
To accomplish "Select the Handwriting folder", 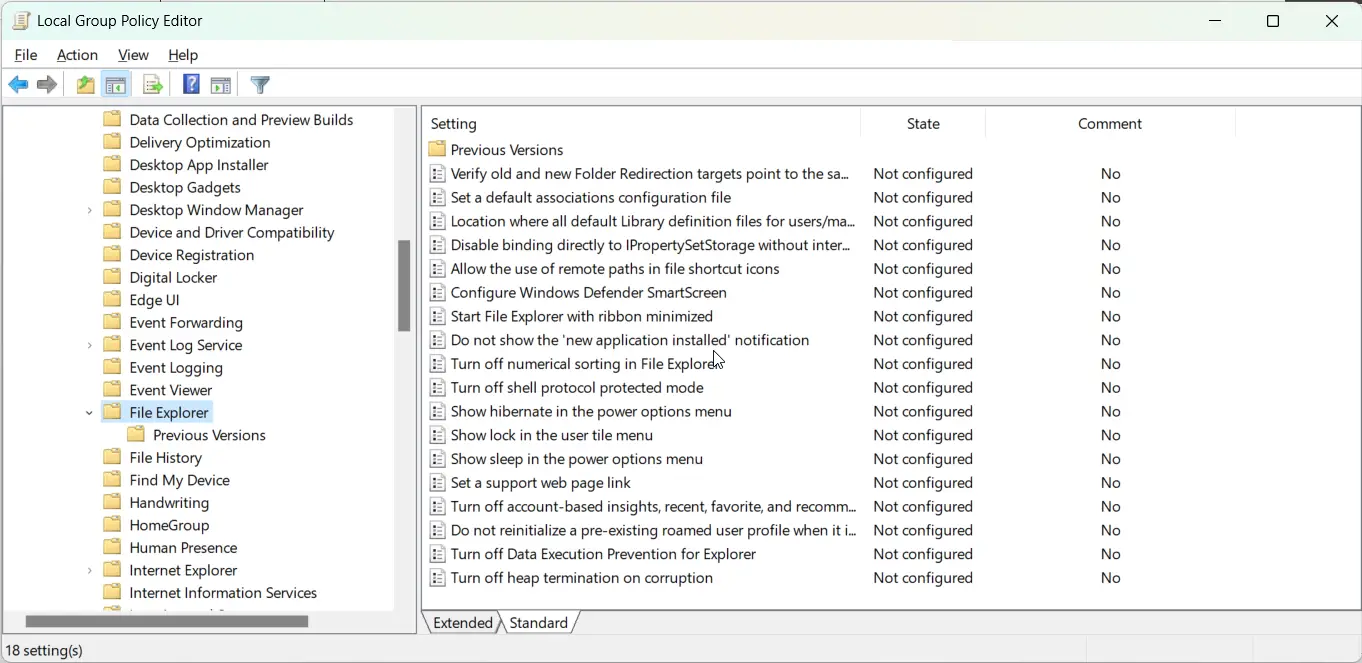I will click(x=169, y=502).
